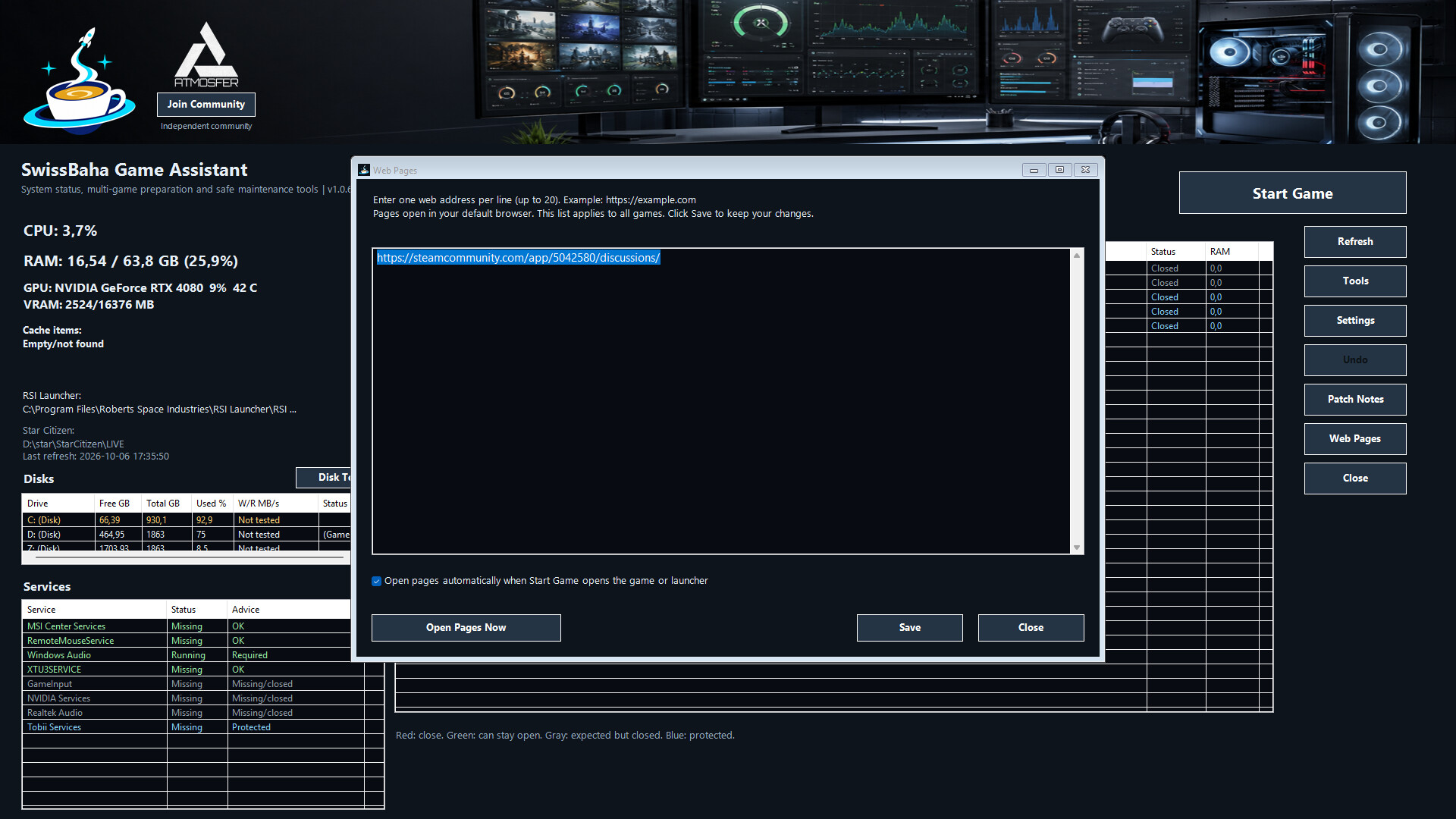The width and height of the screenshot is (1456, 819).
Task: Click Status column header in process table
Action: (x=1175, y=252)
